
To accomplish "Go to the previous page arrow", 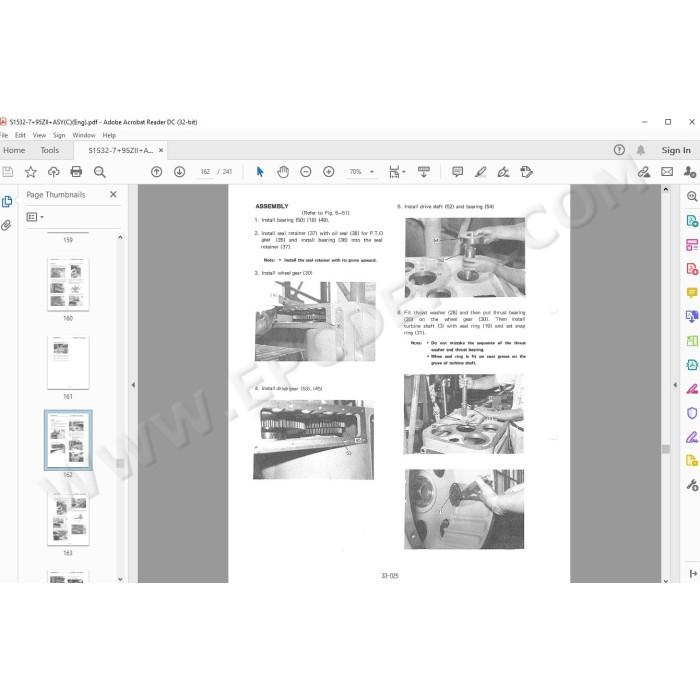I will [156, 172].
